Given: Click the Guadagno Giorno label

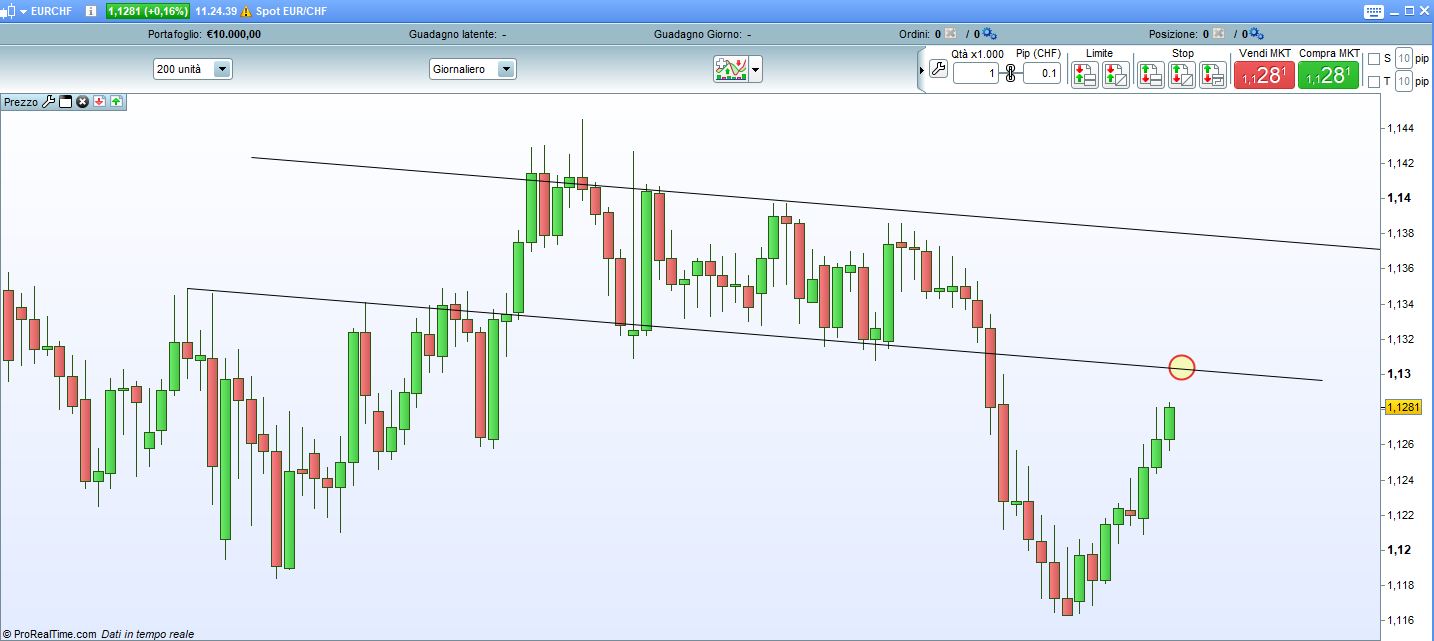Looking at the screenshot, I should point(698,34).
